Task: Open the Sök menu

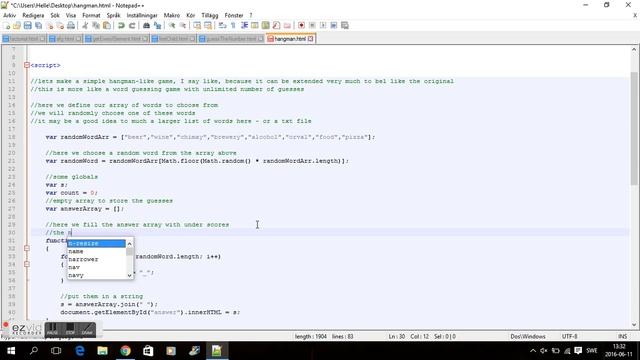Action: pos(55,16)
